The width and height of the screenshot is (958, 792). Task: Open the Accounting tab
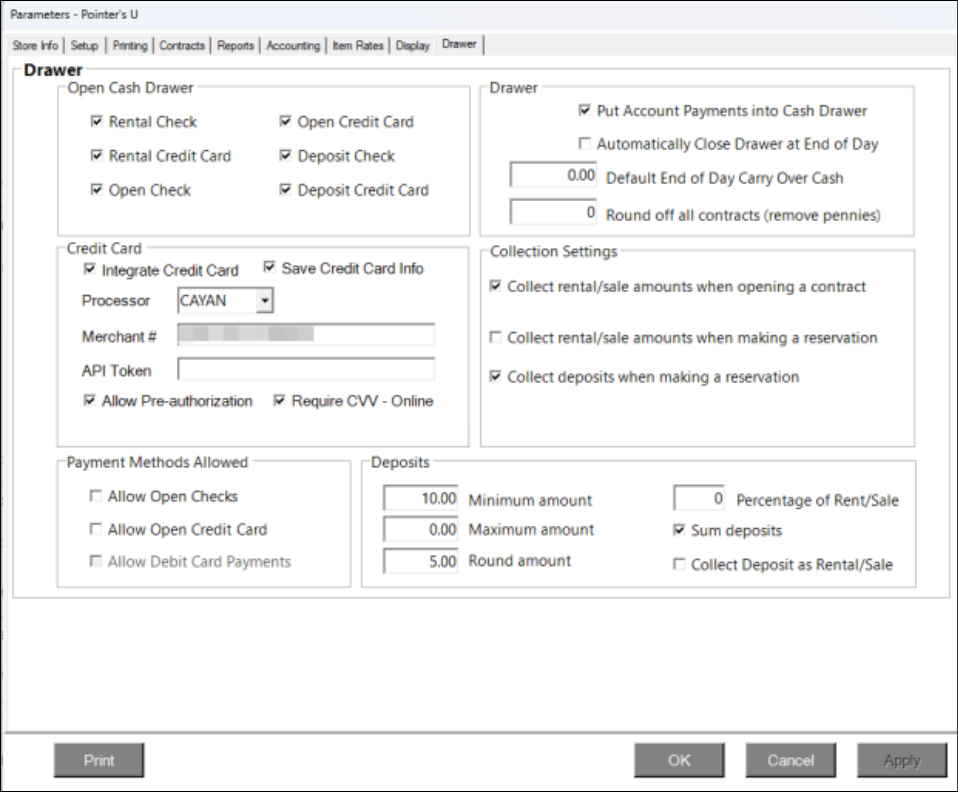pyautogui.click(x=293, y=46)
